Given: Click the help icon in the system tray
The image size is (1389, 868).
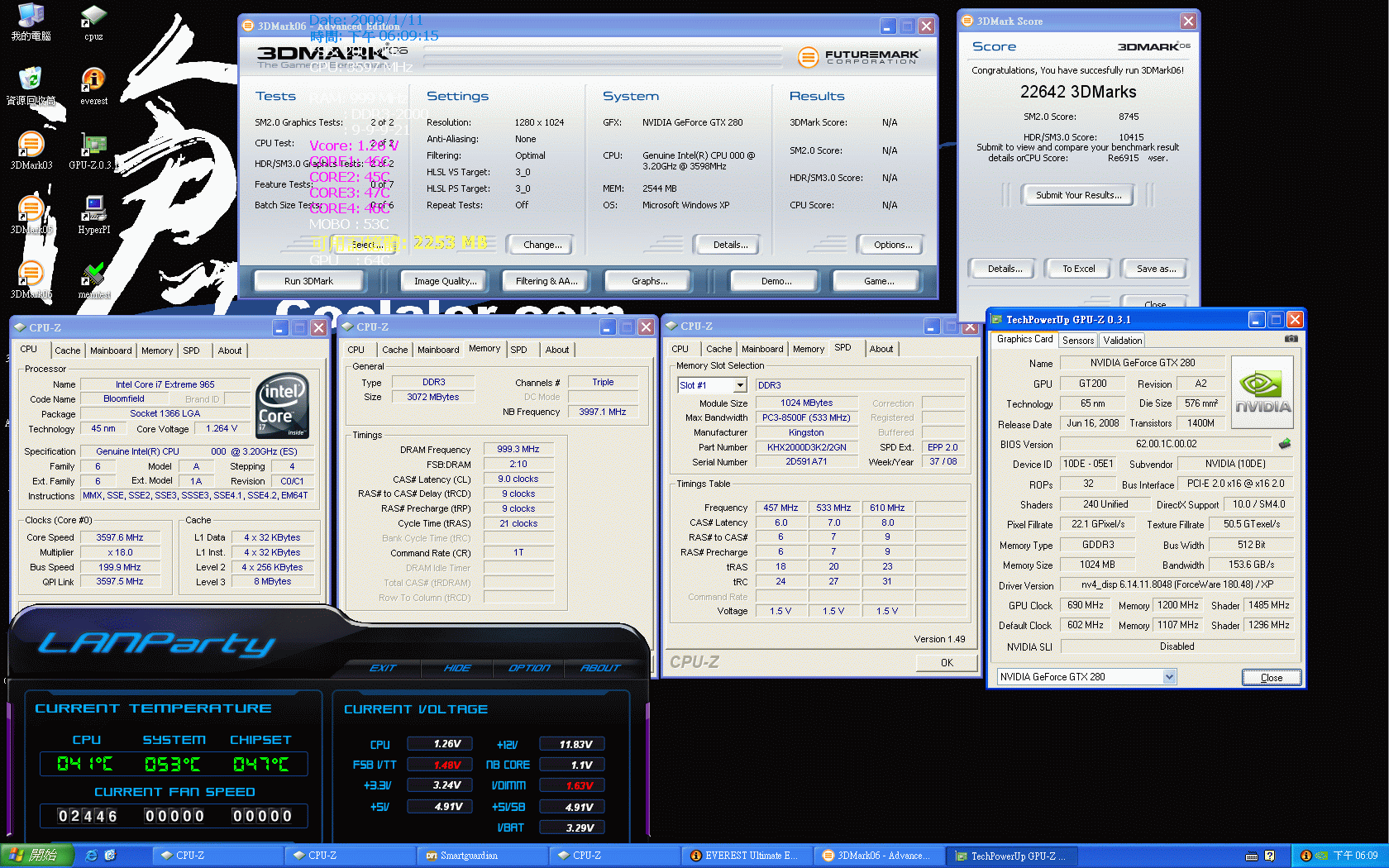Looking at the screenshot, I should coord(1270,856).
